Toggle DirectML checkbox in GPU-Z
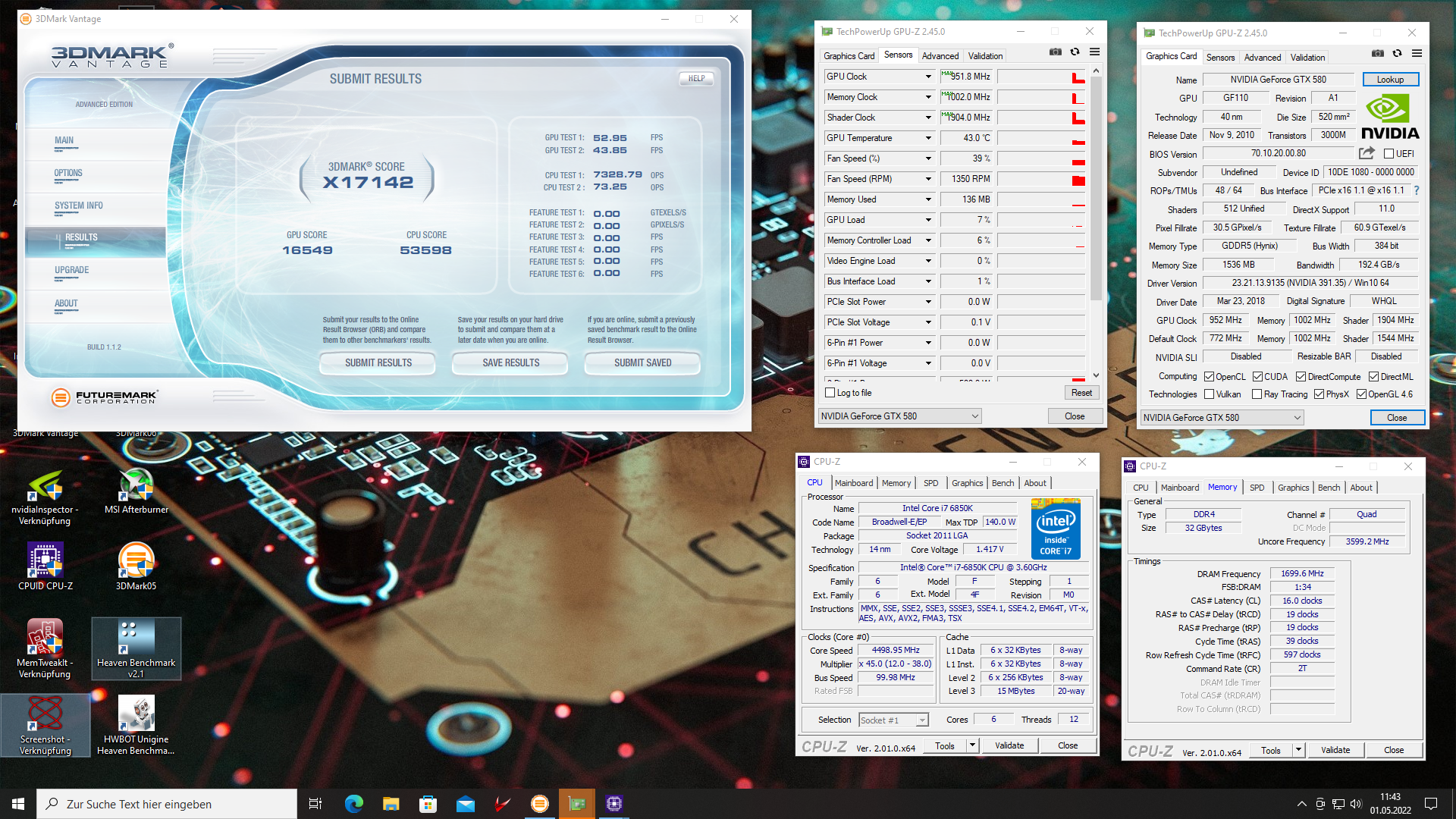1456x819 pixels. click(1373, 377)
